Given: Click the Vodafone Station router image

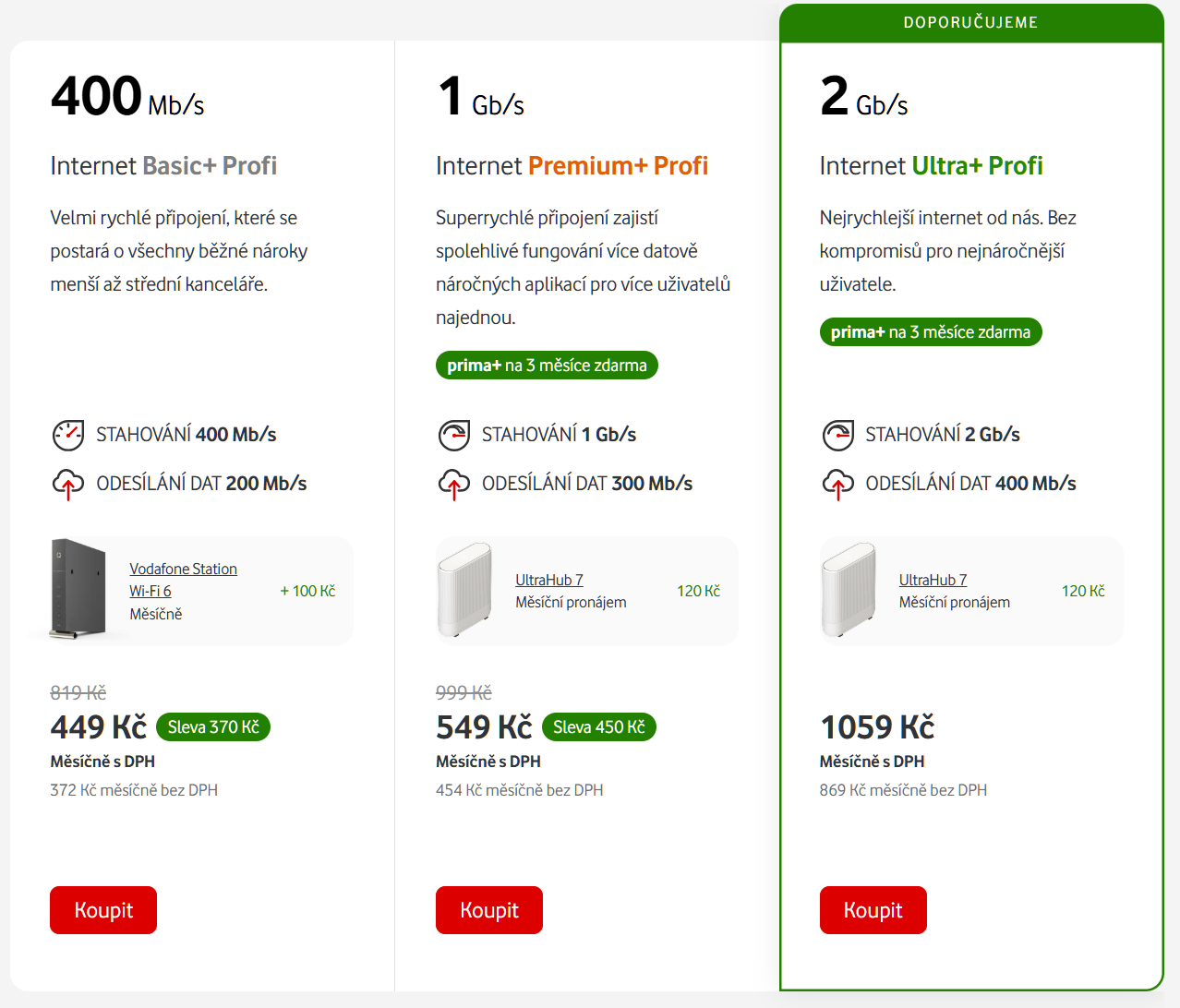Looking at the screenshot, I should 77,590.
